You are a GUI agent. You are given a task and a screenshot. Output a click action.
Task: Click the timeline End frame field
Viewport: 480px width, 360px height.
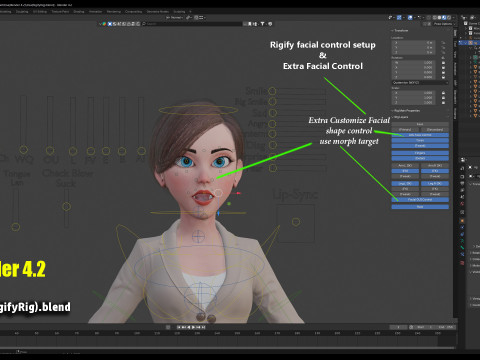click(445, 327)
